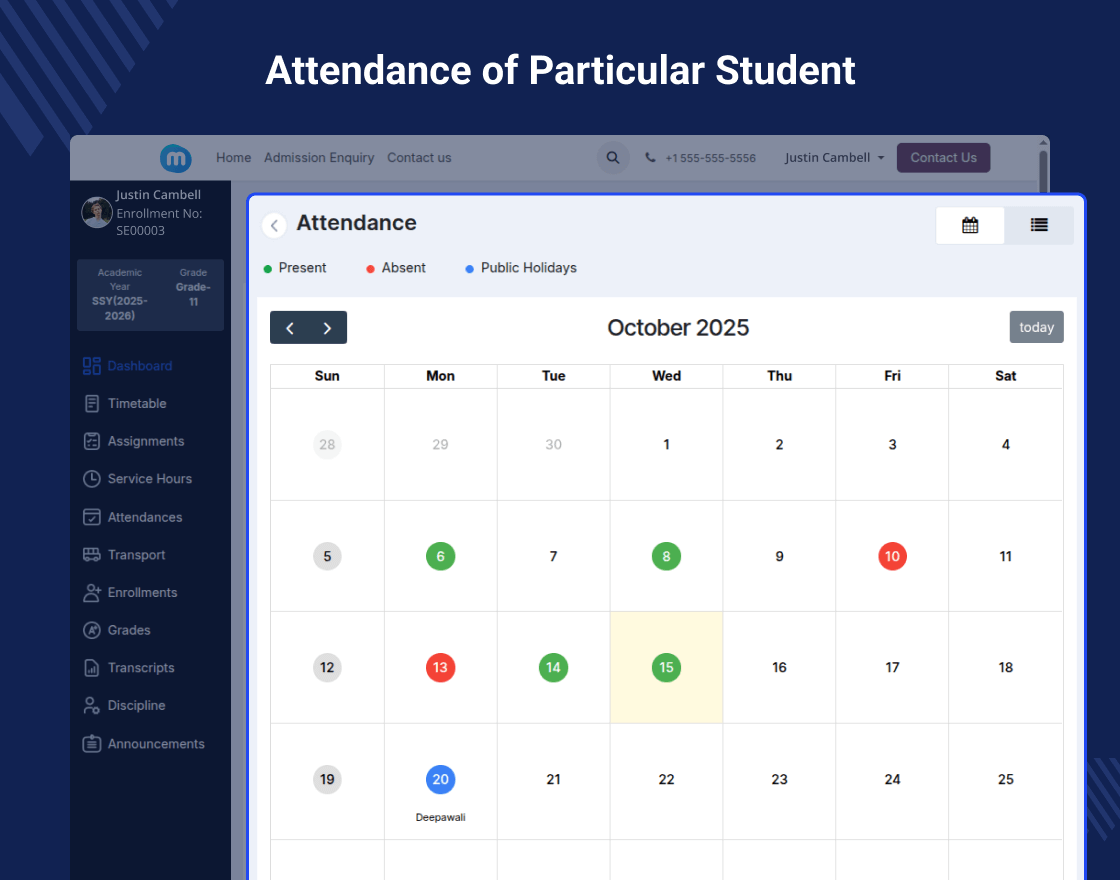Click the page scrollbar thumb
This screenshot has width=1120, height=880.
coord(1044,171)
